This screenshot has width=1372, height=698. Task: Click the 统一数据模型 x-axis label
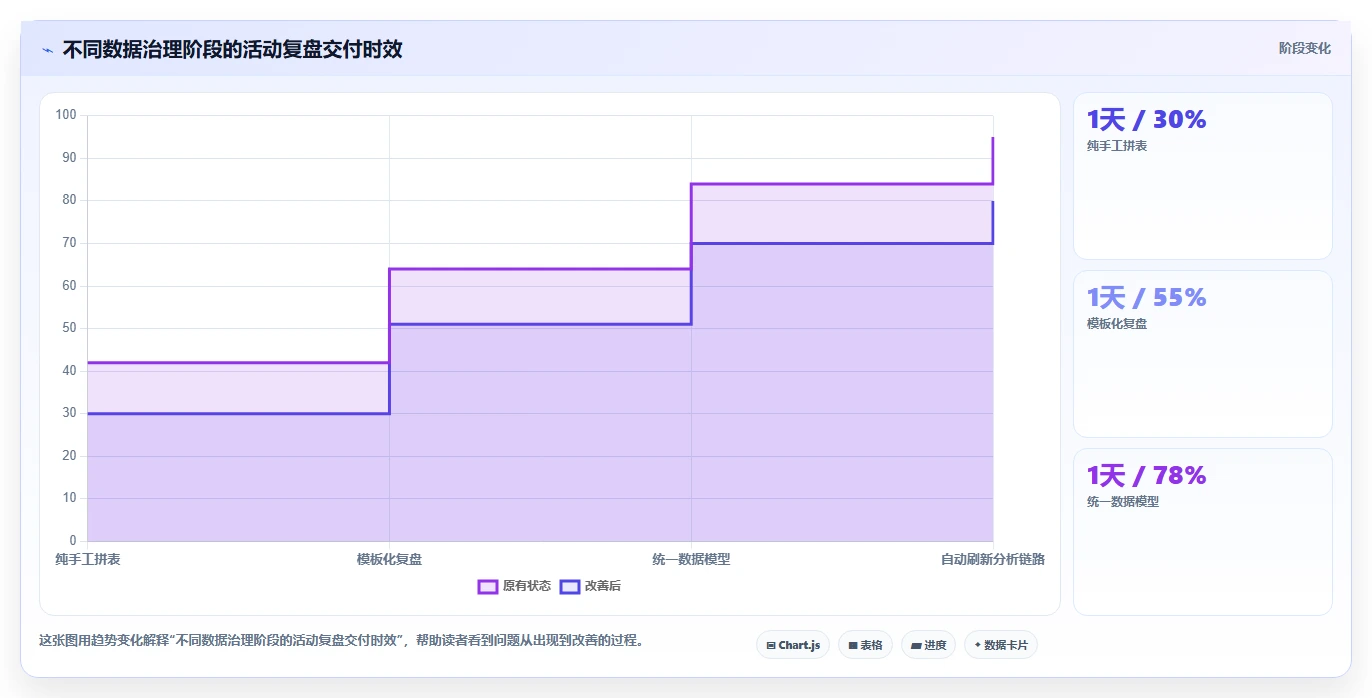(x=691, y=559)
